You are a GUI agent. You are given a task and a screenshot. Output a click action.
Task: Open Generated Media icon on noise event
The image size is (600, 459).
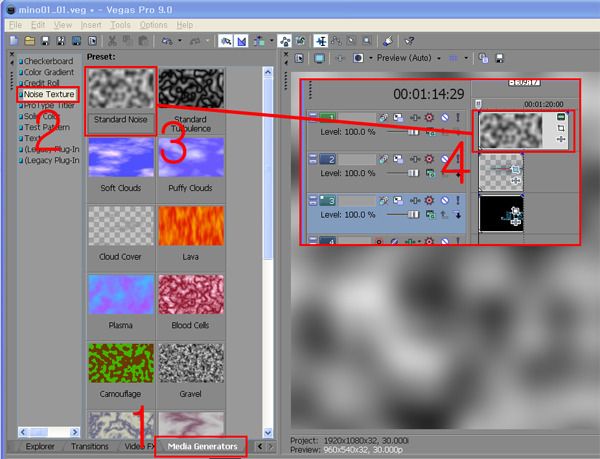point(561,117)
